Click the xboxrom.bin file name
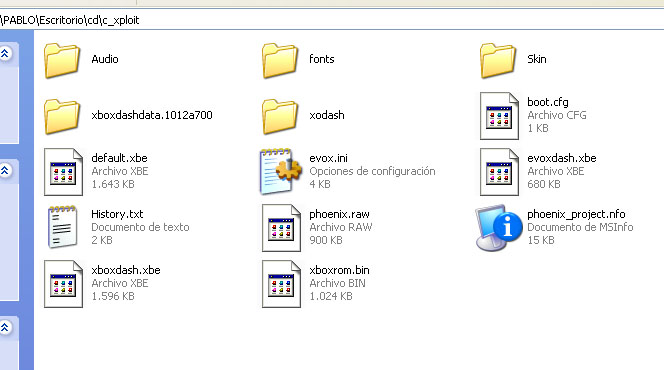Image resolution: width=664 pixels, height=370 pixels. click(x=339, y=270)
